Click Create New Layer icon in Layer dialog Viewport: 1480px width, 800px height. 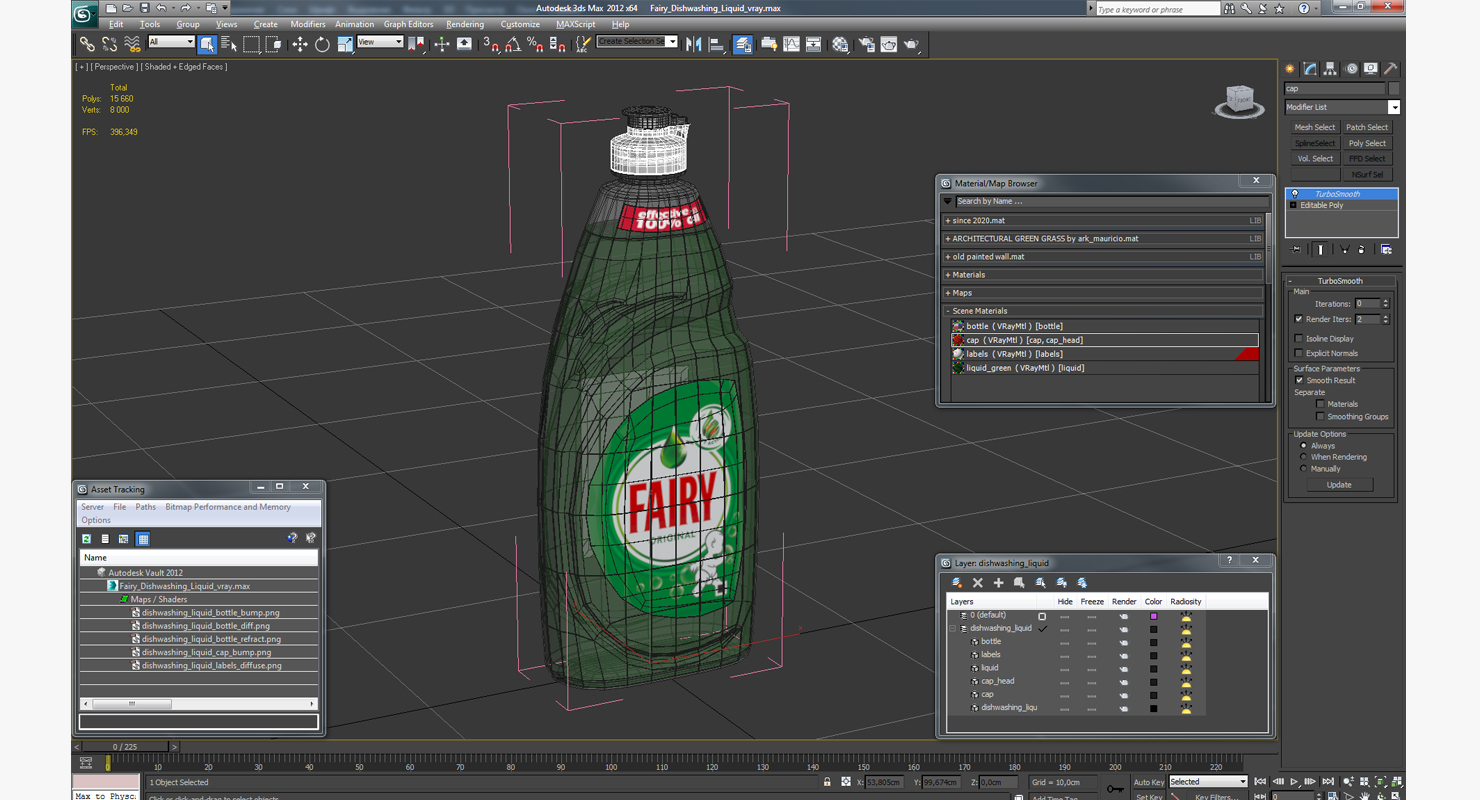tap(957, 583)
